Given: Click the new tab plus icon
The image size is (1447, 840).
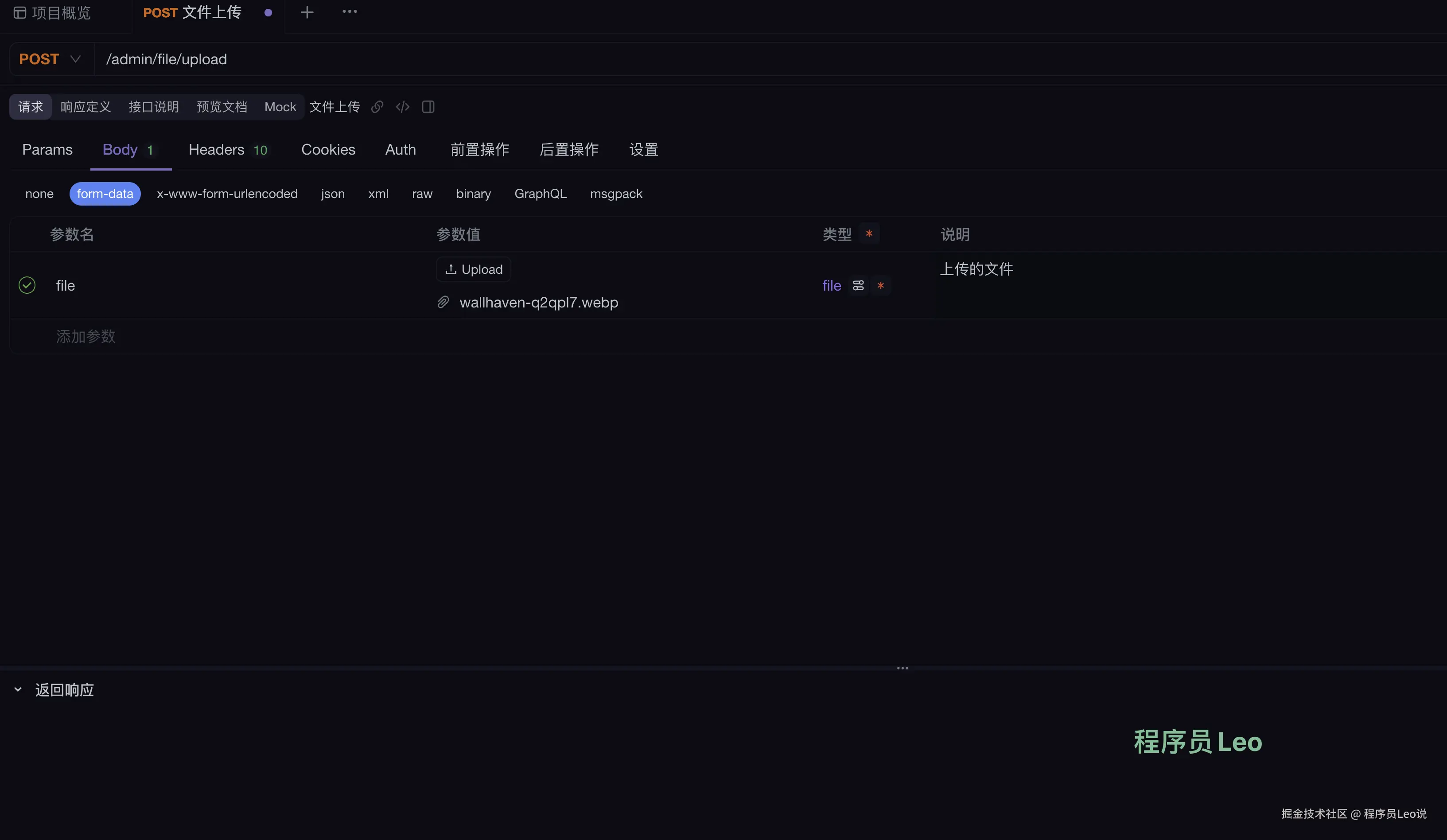Looking at the screenshot, I should (307, 12).
